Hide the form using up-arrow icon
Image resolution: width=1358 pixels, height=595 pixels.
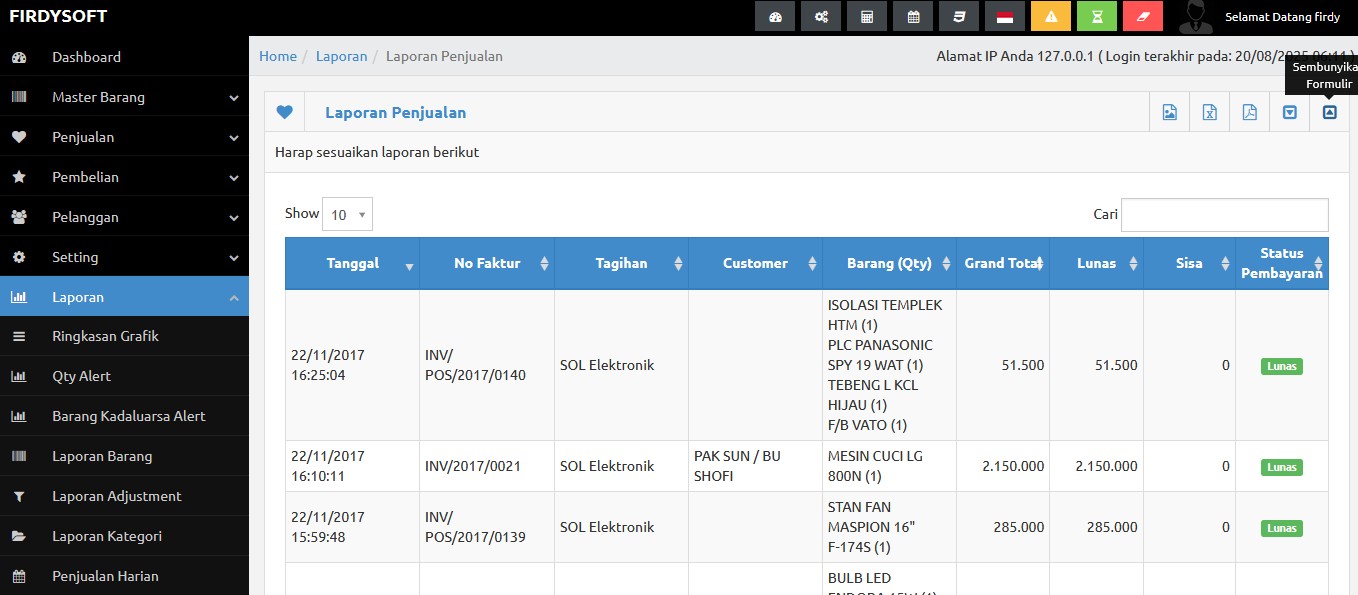[x=1329, y=113]
